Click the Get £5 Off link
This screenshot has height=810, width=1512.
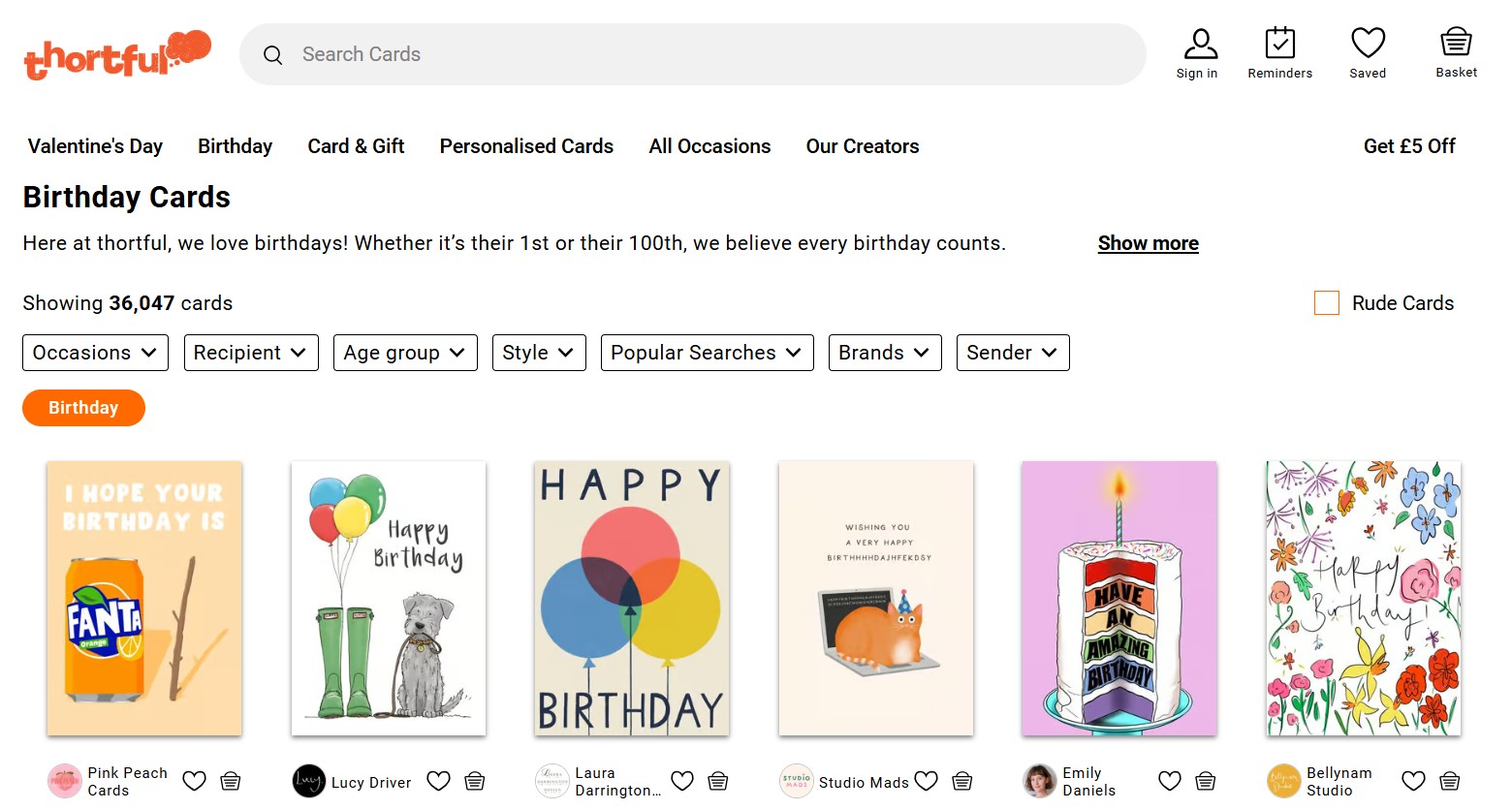(1409, 145)
